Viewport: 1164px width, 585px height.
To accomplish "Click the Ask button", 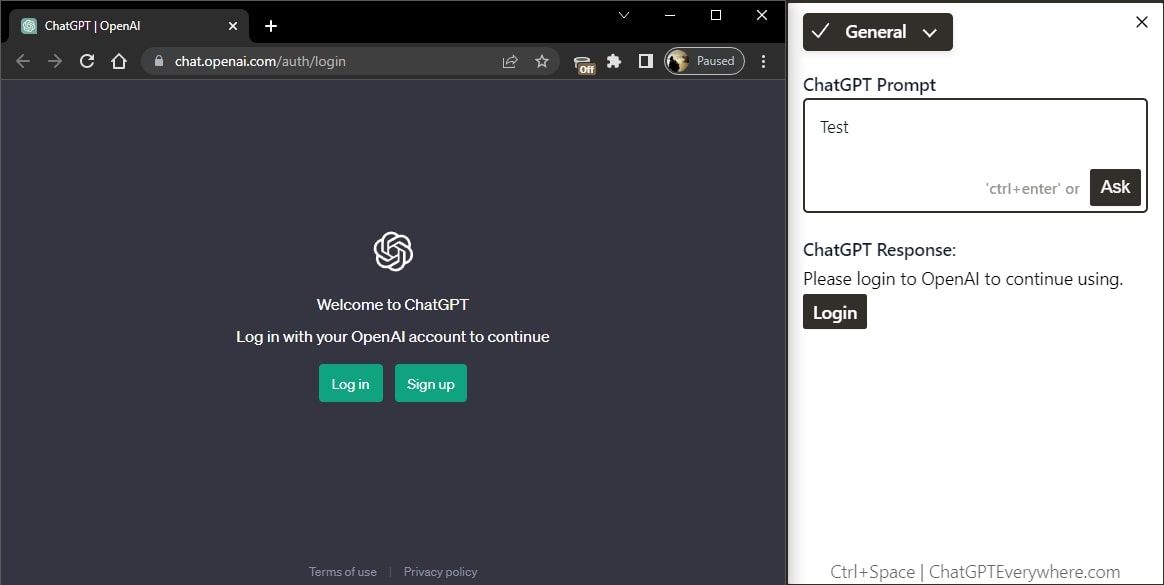I will click(1115, 187).
